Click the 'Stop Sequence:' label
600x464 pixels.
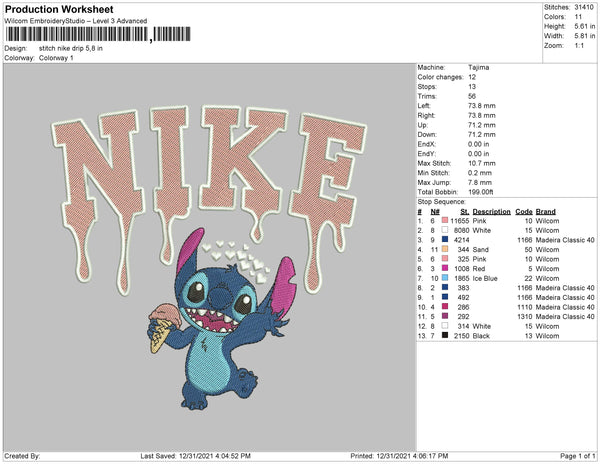442,202
